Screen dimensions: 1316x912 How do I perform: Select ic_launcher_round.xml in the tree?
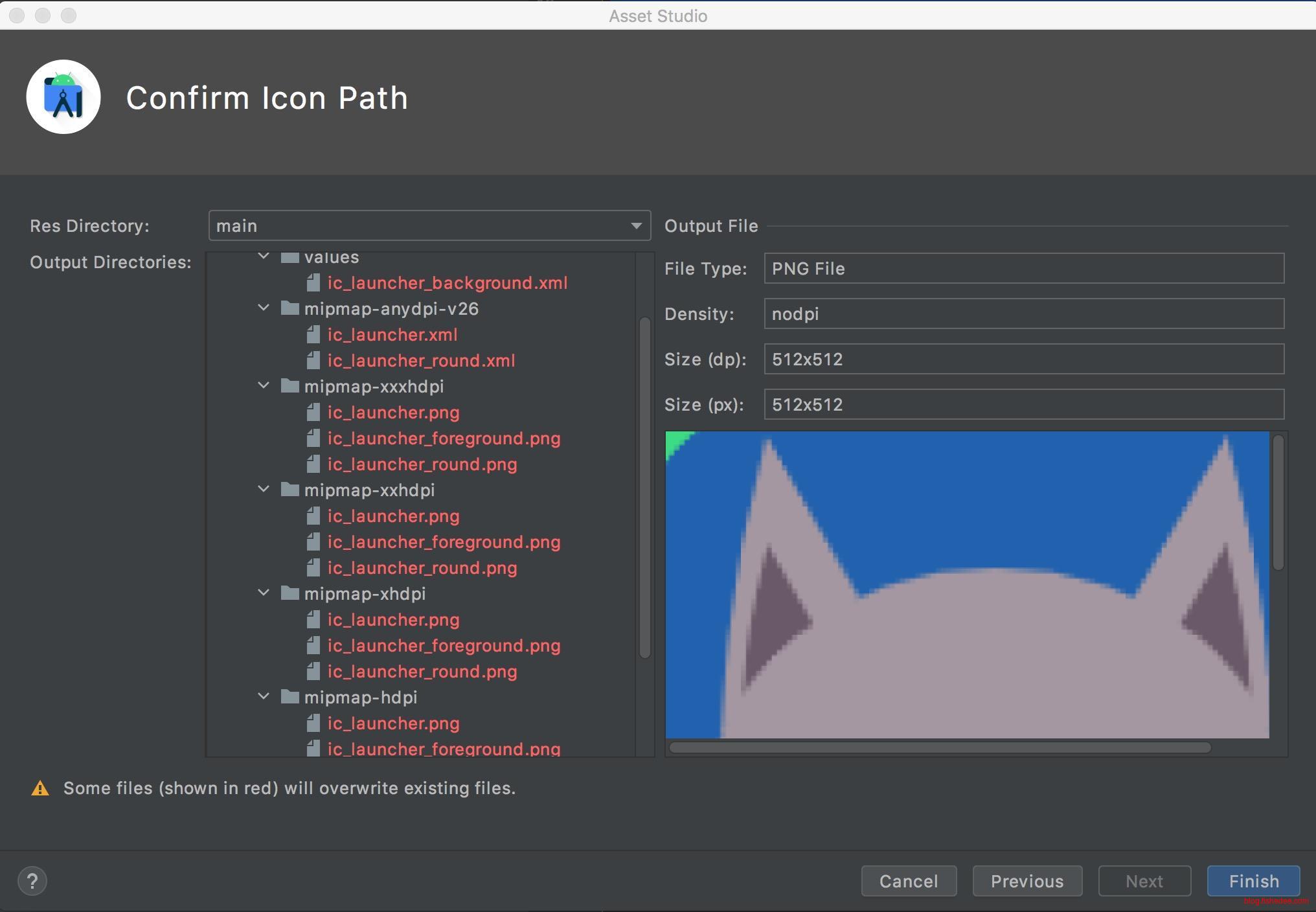pos(421,361)
